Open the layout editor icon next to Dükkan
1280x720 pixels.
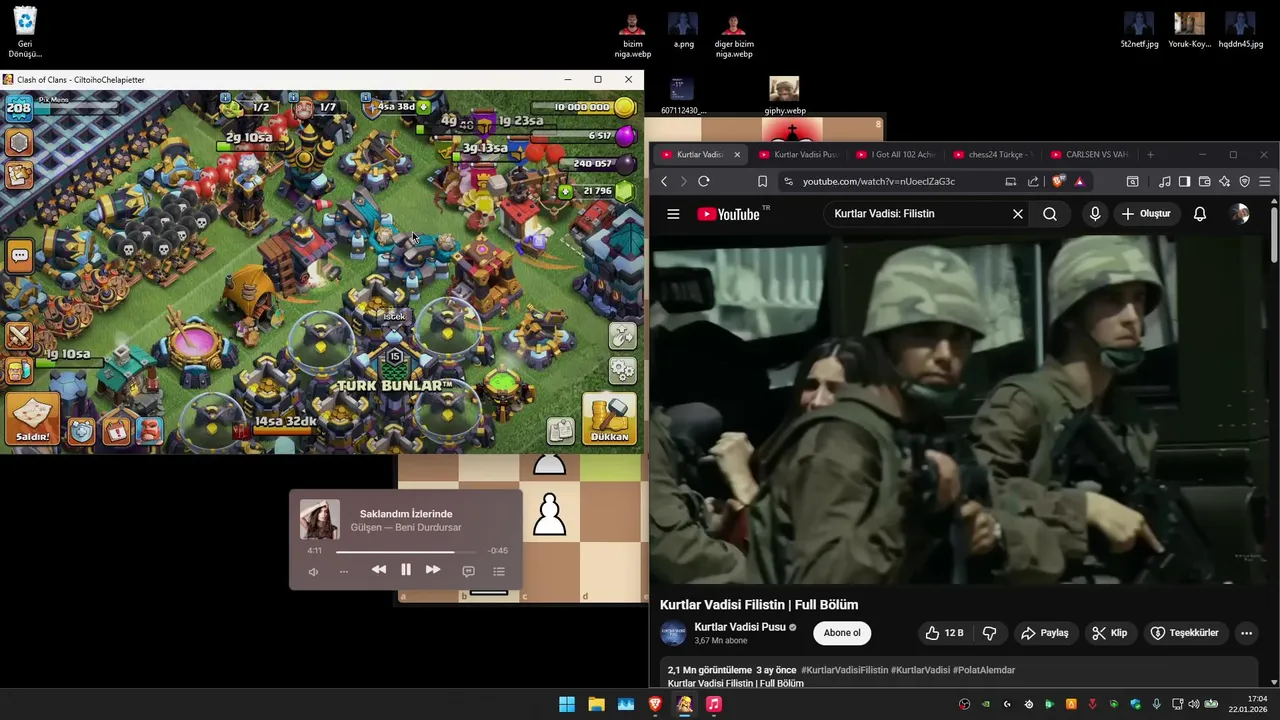pos(561,431)
